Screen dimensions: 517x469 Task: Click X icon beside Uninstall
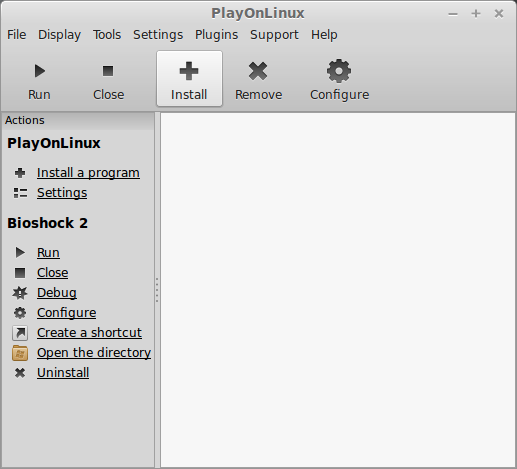pyautogui.click(x=20, y=373)
